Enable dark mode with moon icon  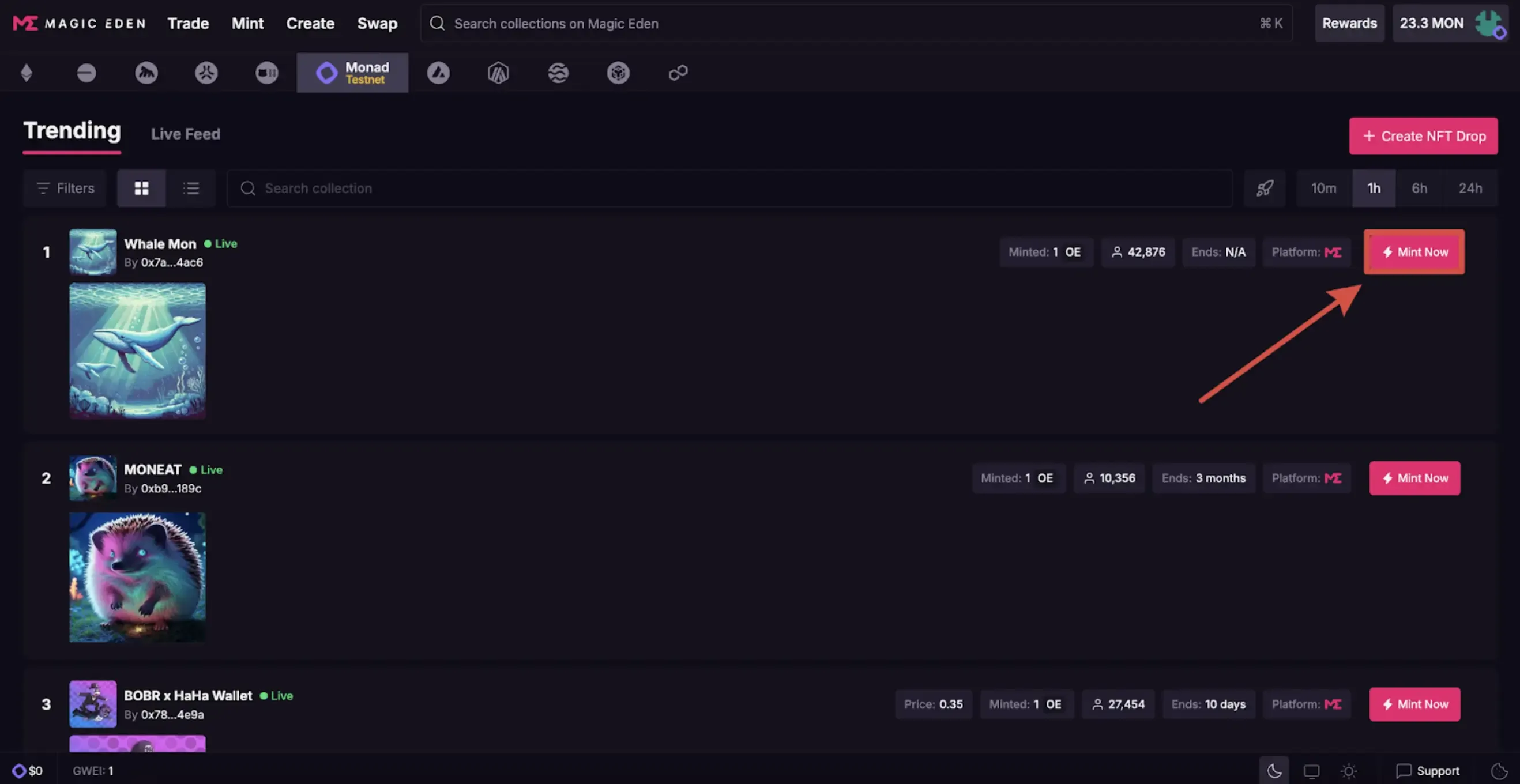pyautogui.click(x=1274, y=770)
